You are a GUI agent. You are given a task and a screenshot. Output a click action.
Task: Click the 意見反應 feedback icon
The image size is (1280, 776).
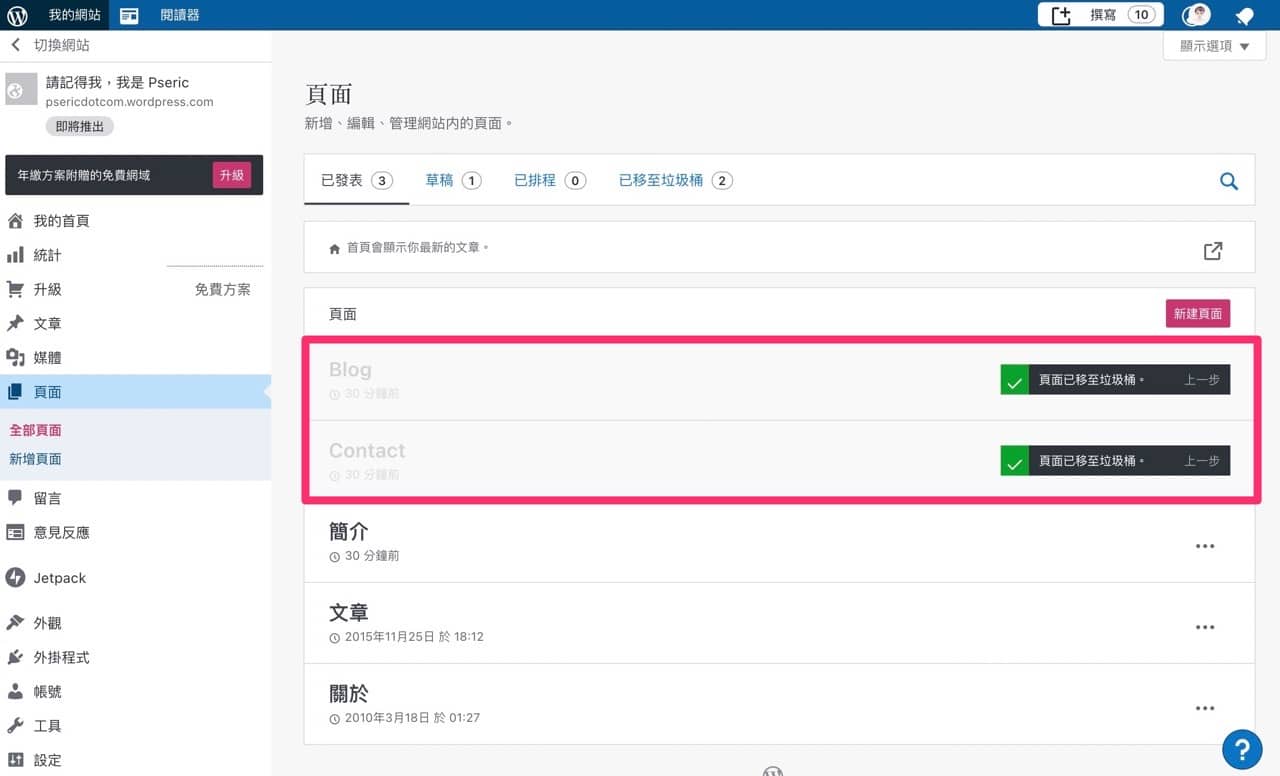click(15, 532)
